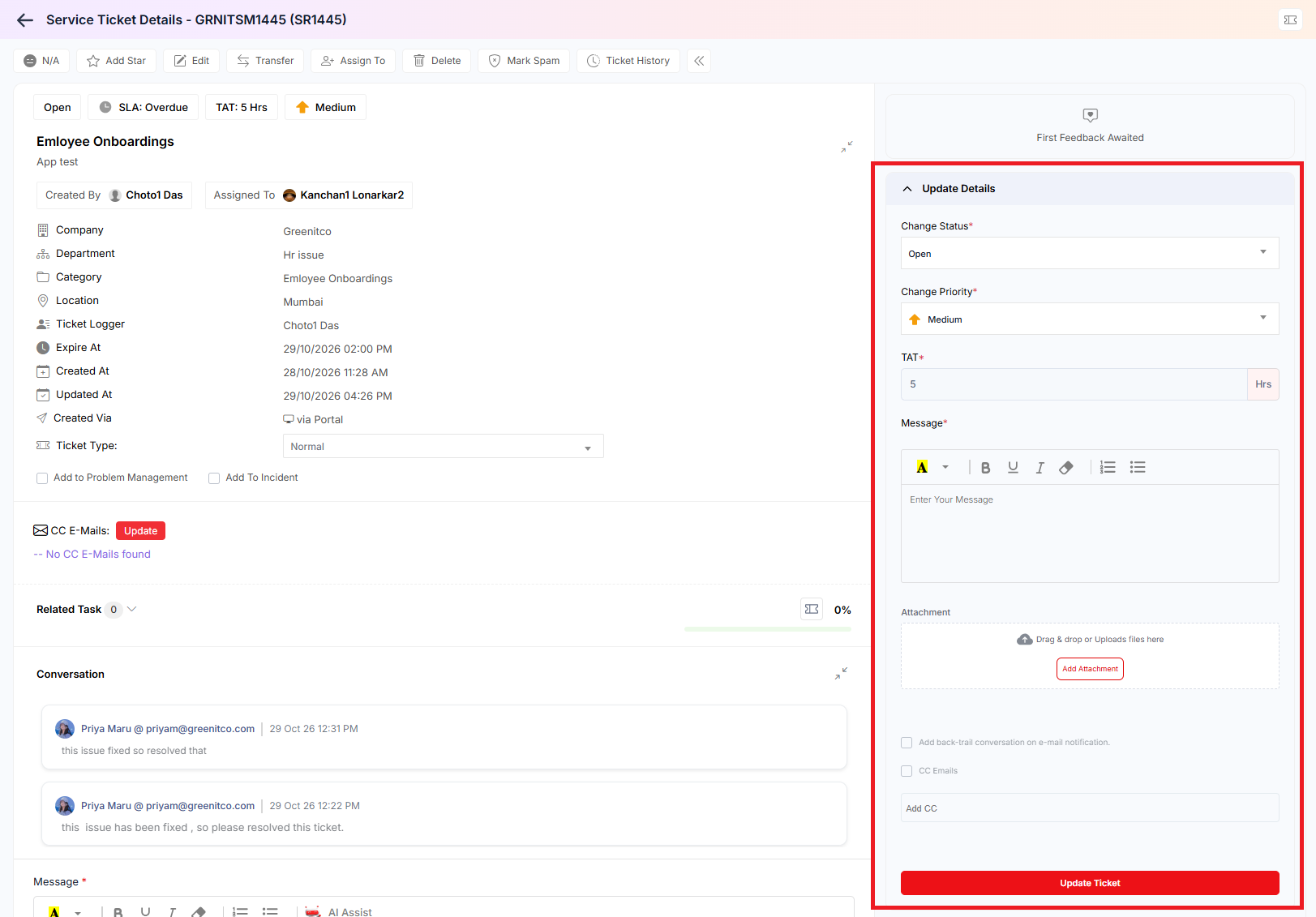Image resolution: width=1316 pixels, height=917 pixels.
Task: Click Priya Maru's avatar on the 12:31 PM message
Action: click(65, 729)
